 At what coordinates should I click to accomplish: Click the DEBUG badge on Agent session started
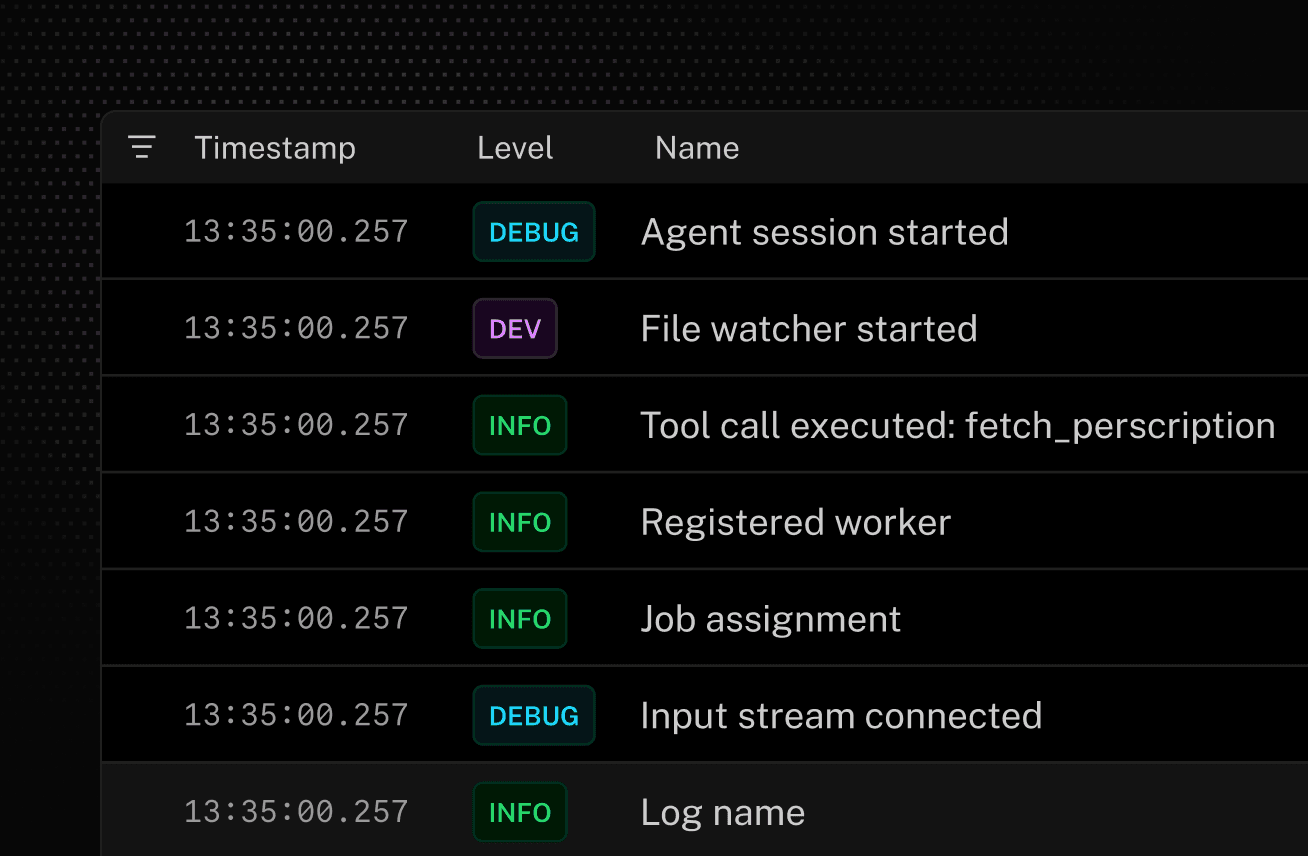tap(533, 231)
